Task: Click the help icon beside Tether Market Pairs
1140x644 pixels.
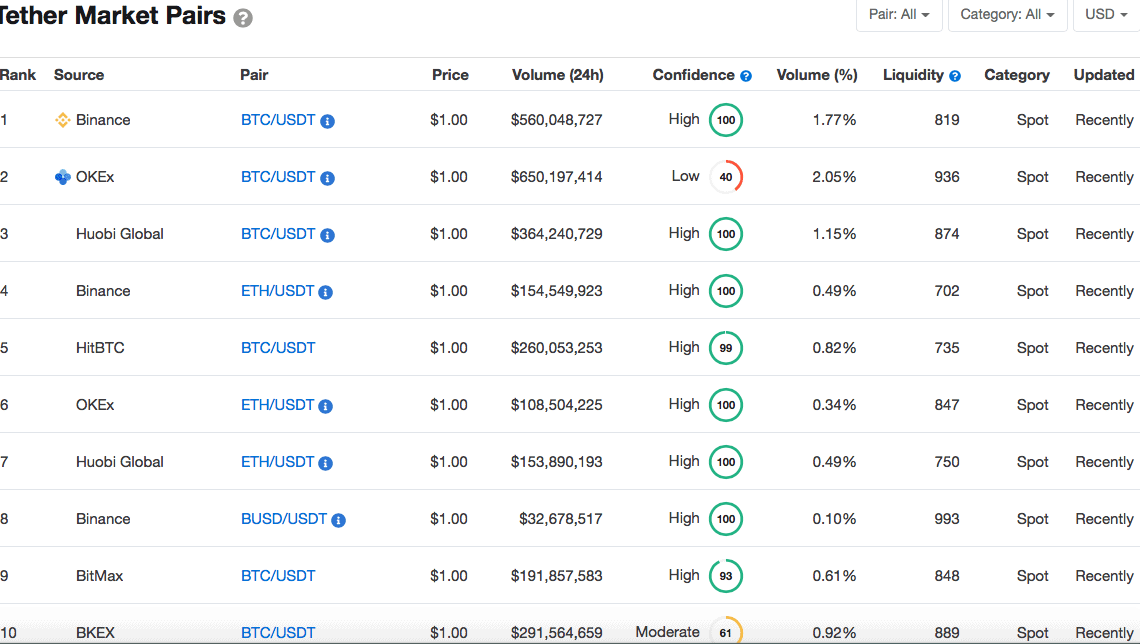Action: click(243, 18)
